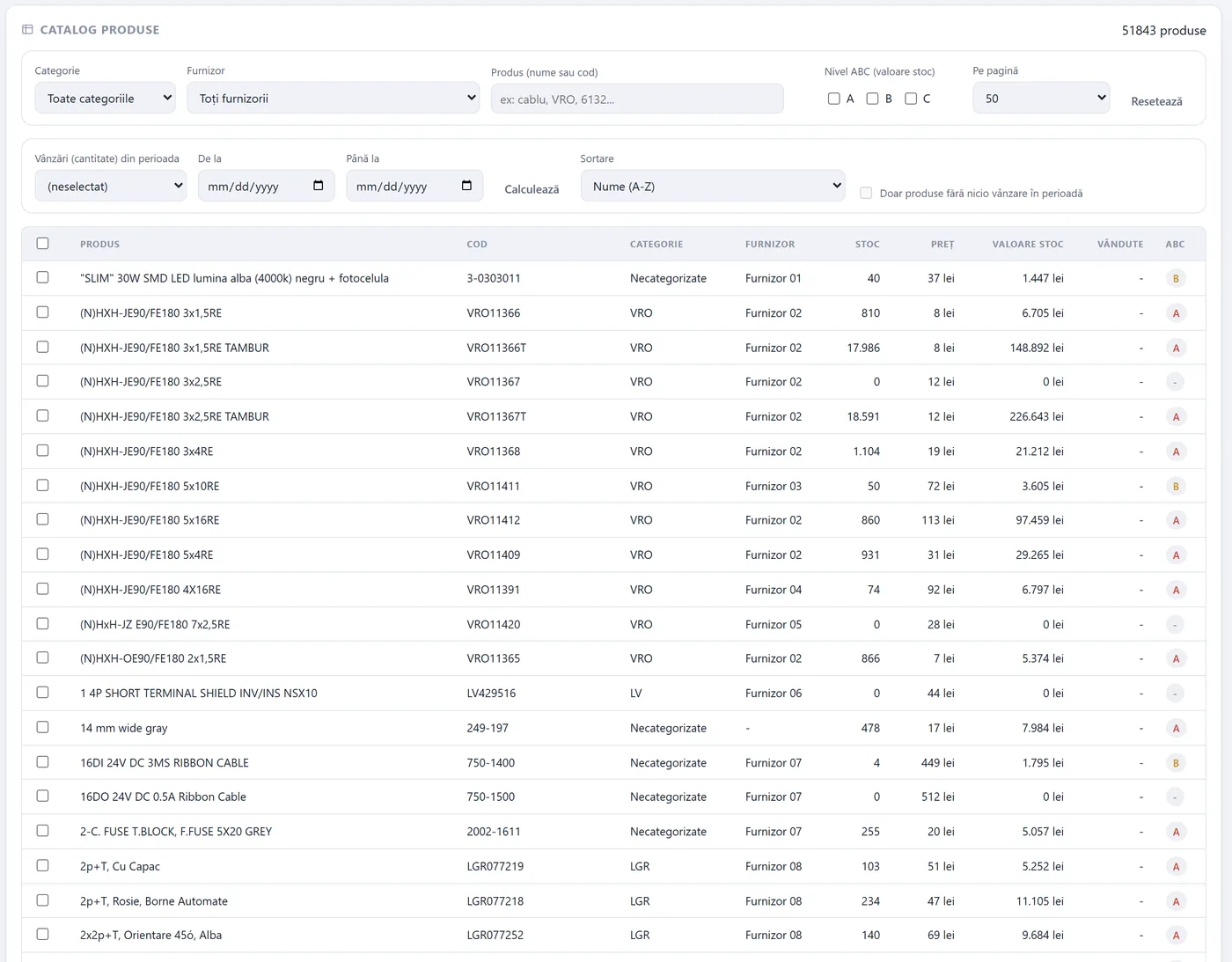Click ABC badge B for VRO11411 row
This screenshot has width=1232, height=962.
click(1176, 486)
